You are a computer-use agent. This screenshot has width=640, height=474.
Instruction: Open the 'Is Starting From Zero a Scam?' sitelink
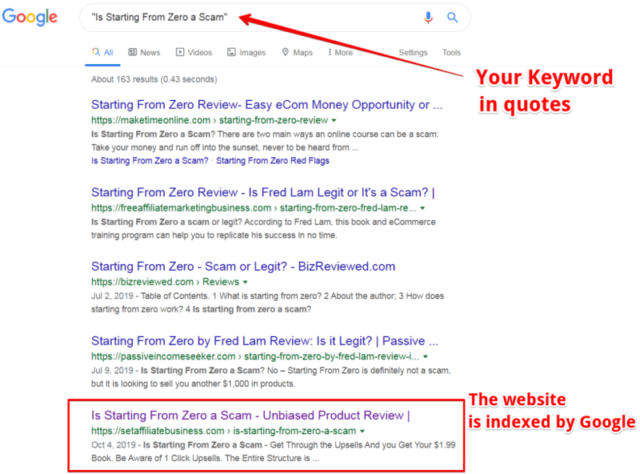point(150,160)
